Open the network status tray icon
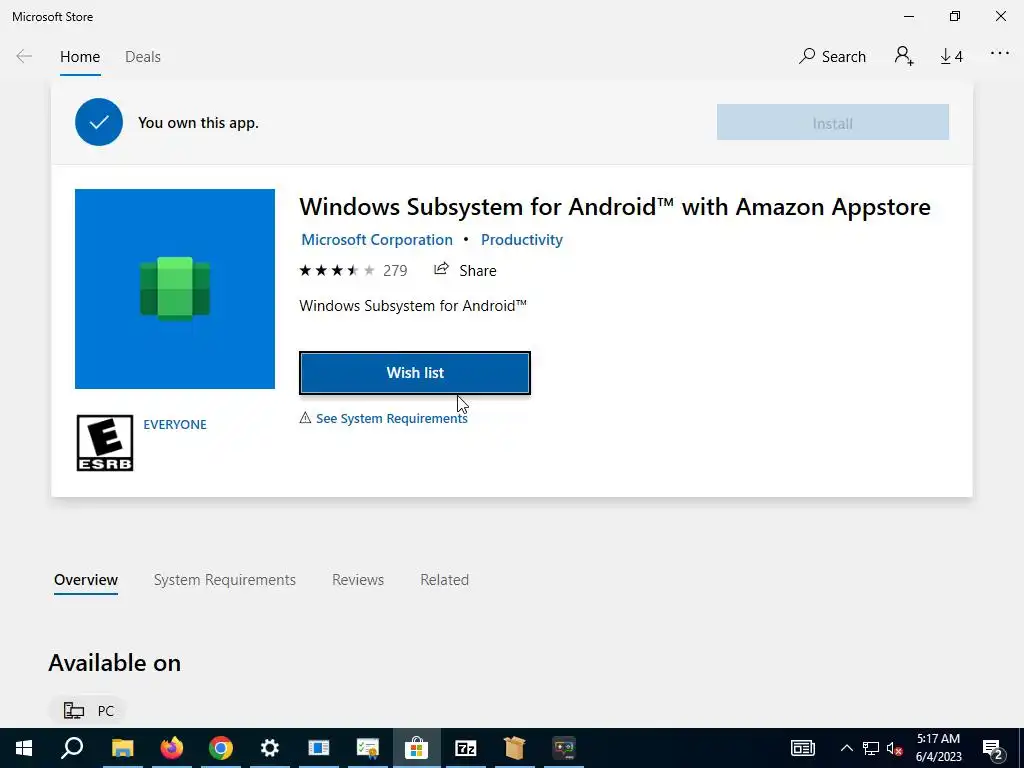 [x=871, y=748]
